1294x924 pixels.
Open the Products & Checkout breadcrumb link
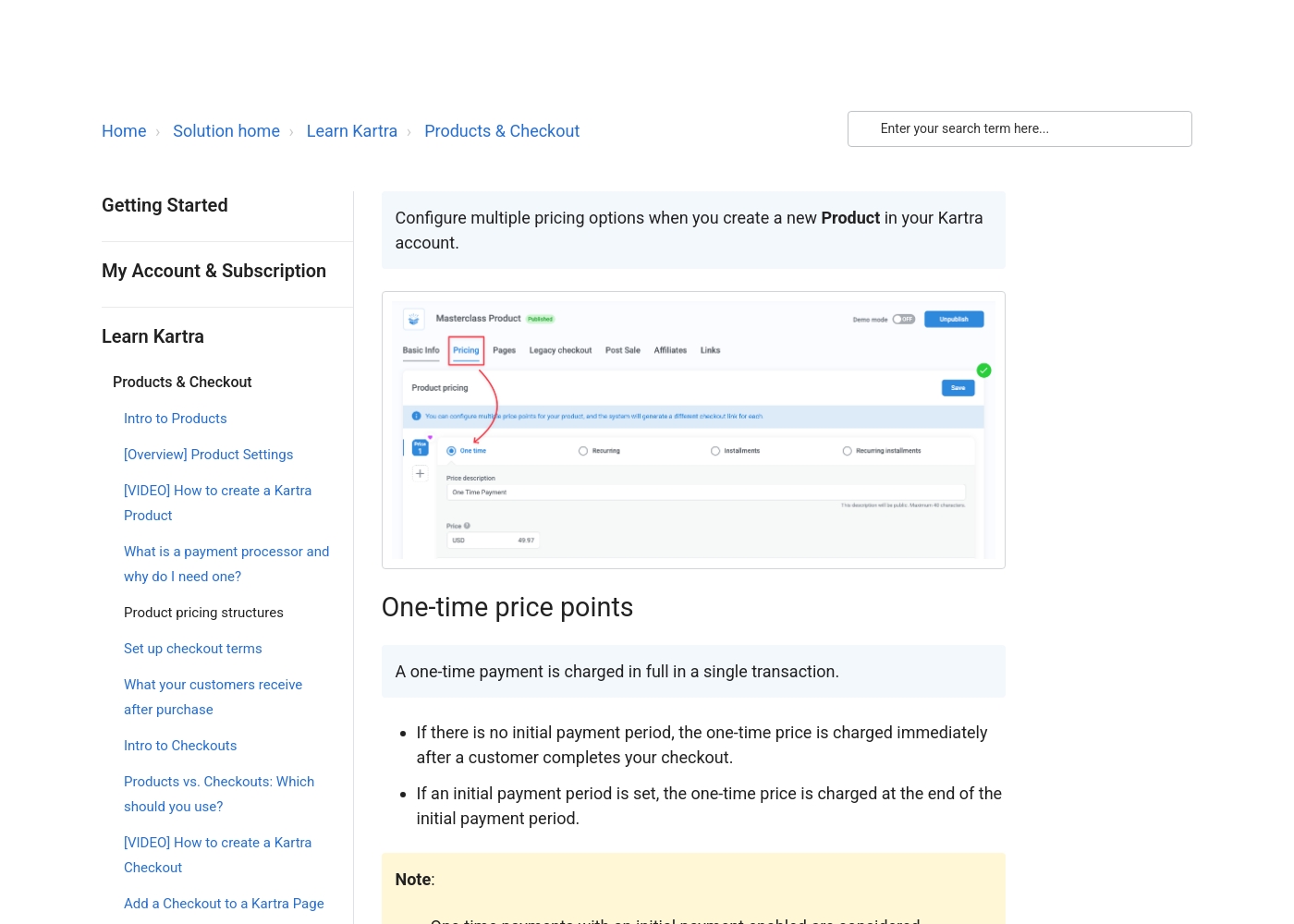tap(502, 131)
